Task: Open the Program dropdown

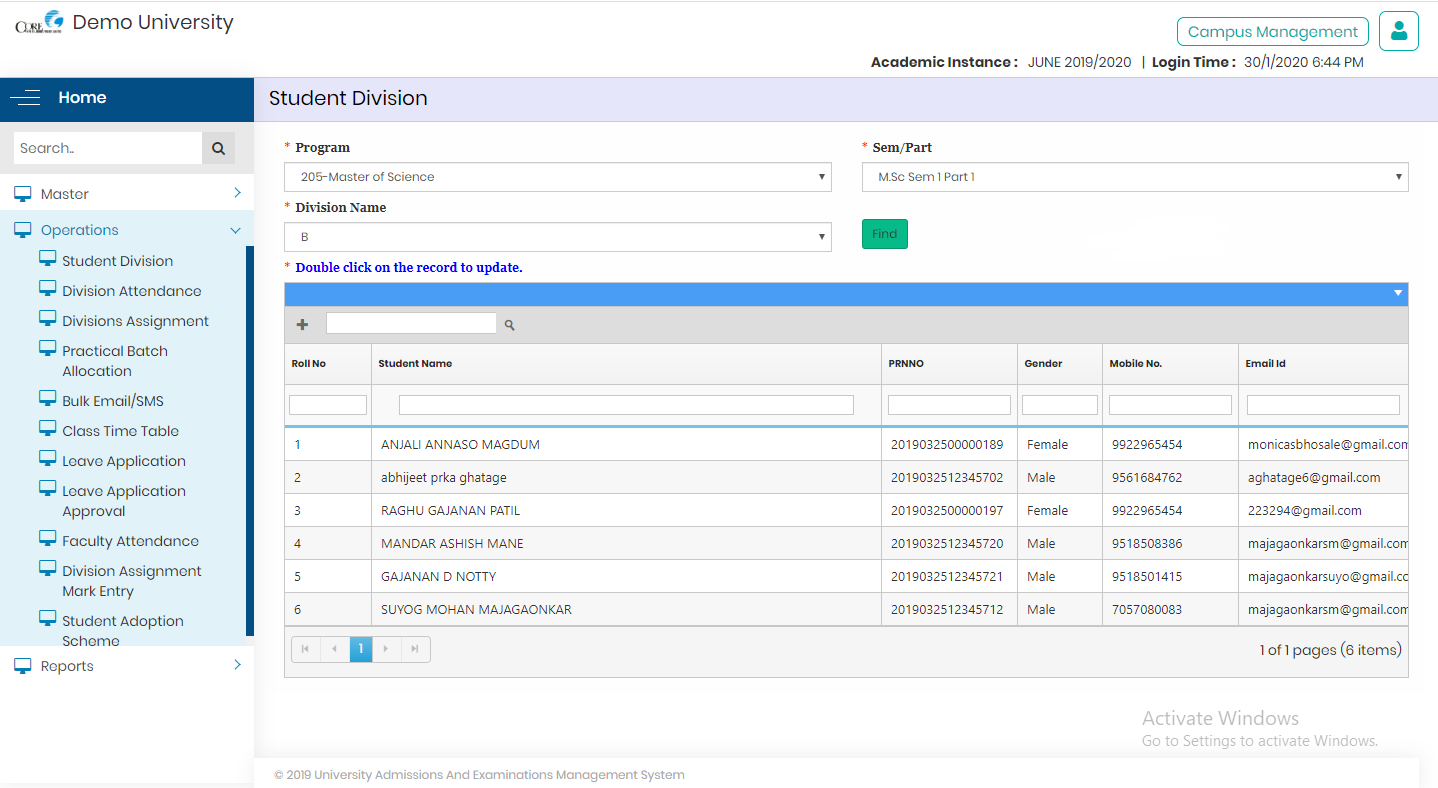Action: click(x=557, y=177)
